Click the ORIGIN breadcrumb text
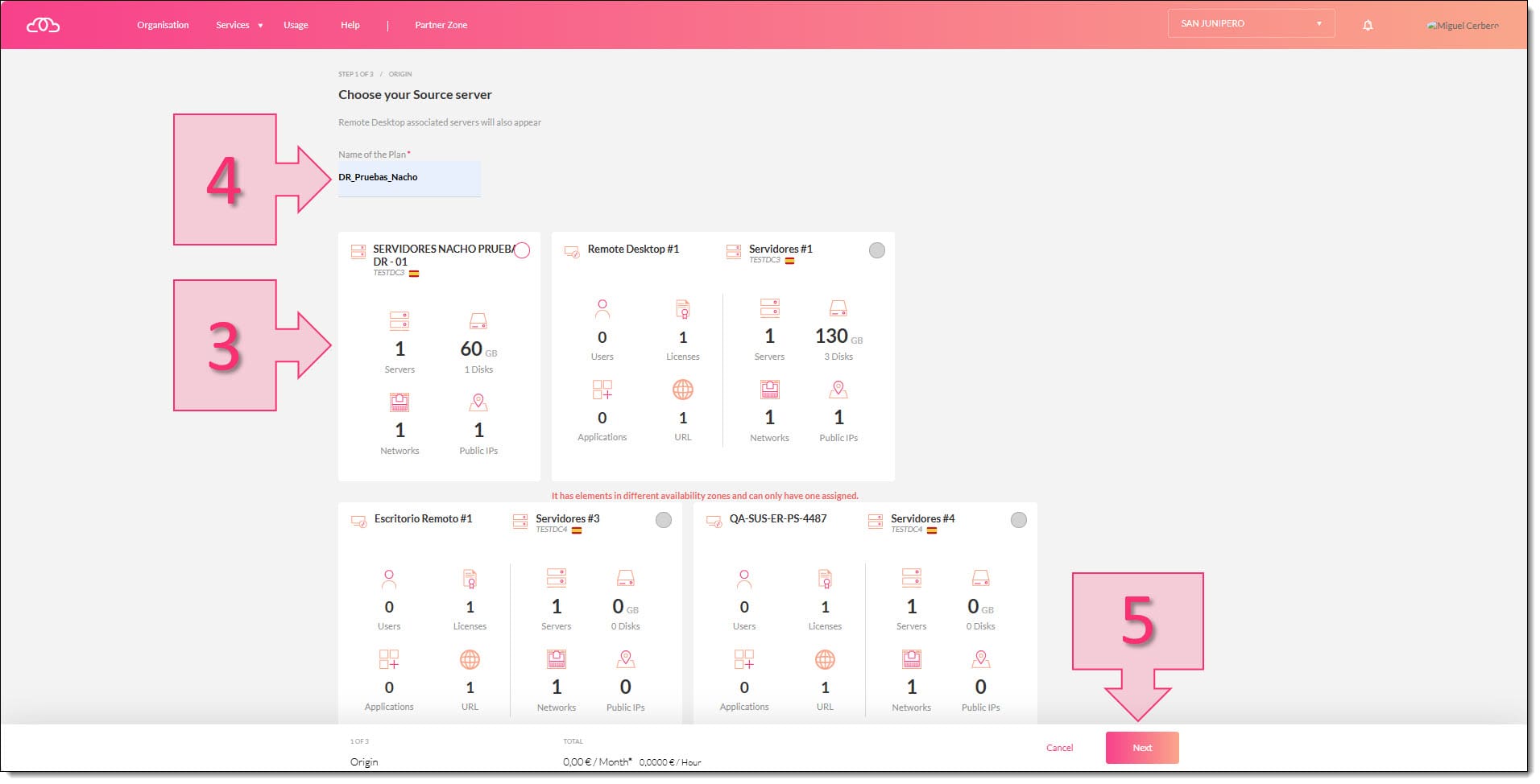1540x784 pixels. [400, 74]
